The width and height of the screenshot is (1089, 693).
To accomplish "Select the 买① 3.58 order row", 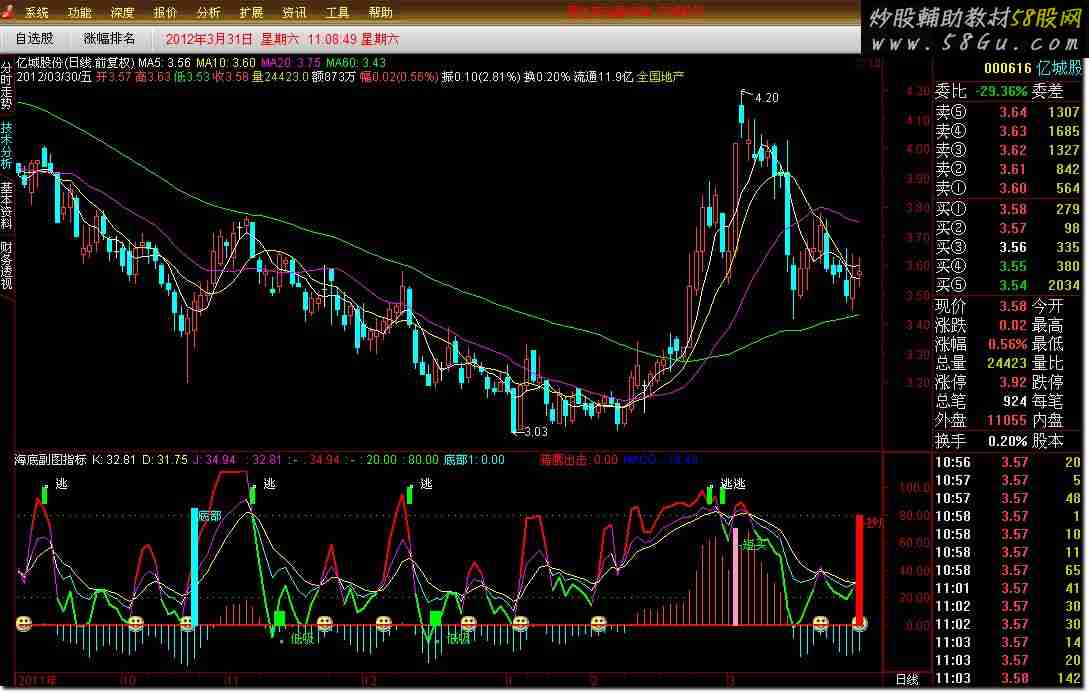I will pyautogui.click(x=1008, y=209).
